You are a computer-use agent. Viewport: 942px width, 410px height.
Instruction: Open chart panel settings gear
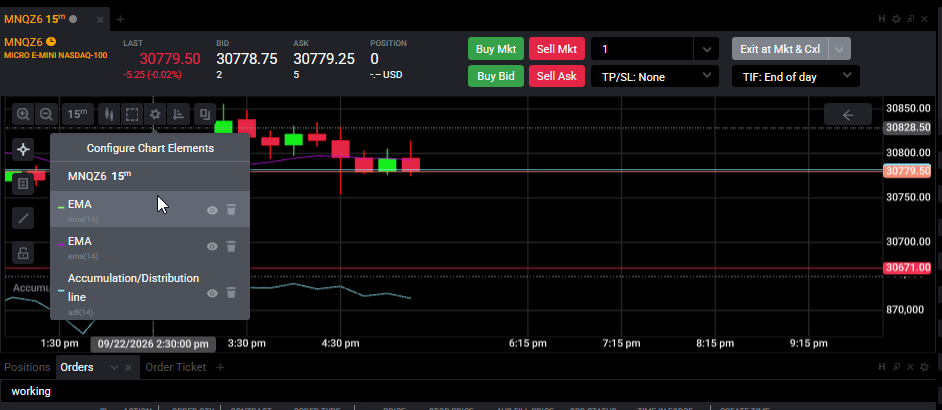tap(896, 19)
